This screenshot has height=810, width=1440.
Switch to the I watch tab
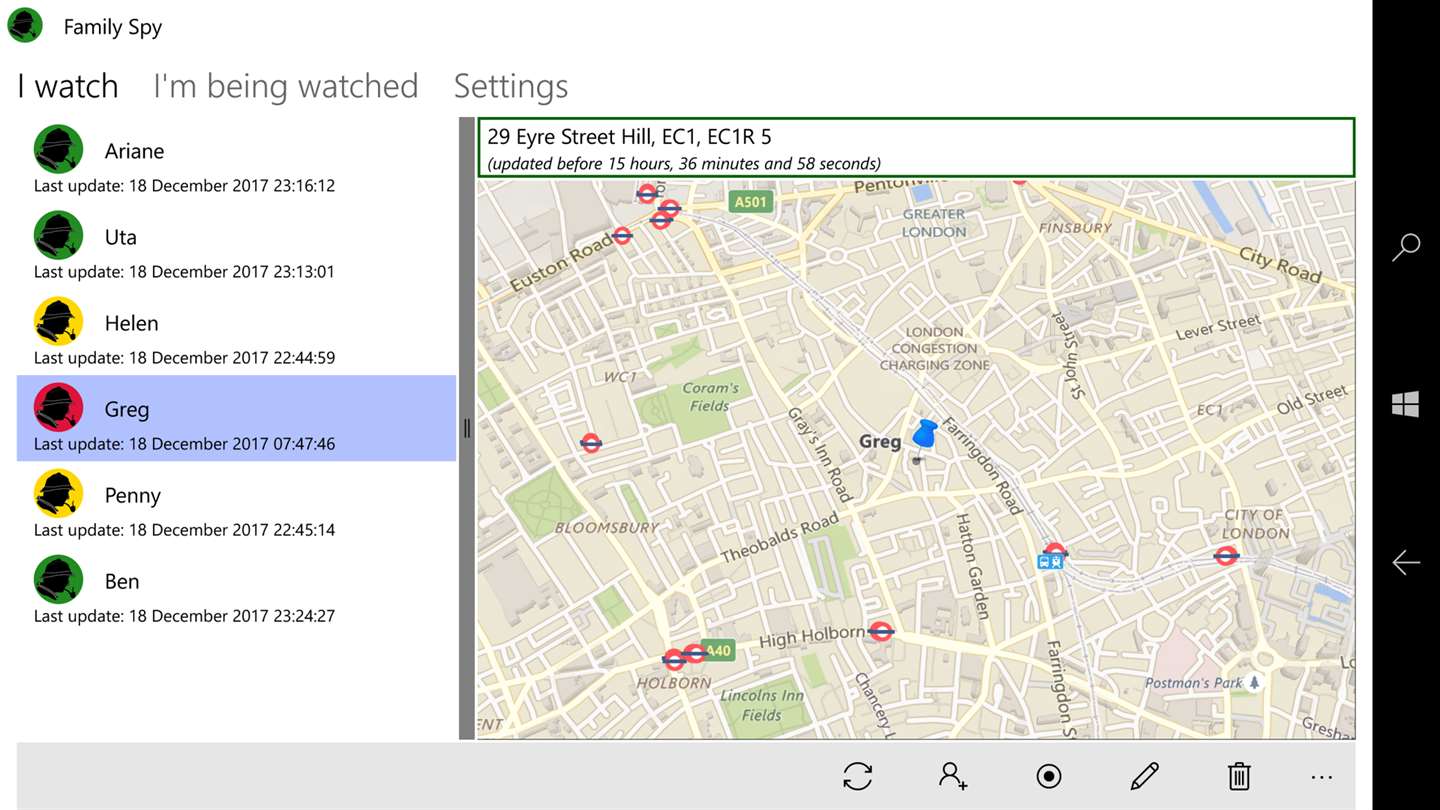pos(68,86)
